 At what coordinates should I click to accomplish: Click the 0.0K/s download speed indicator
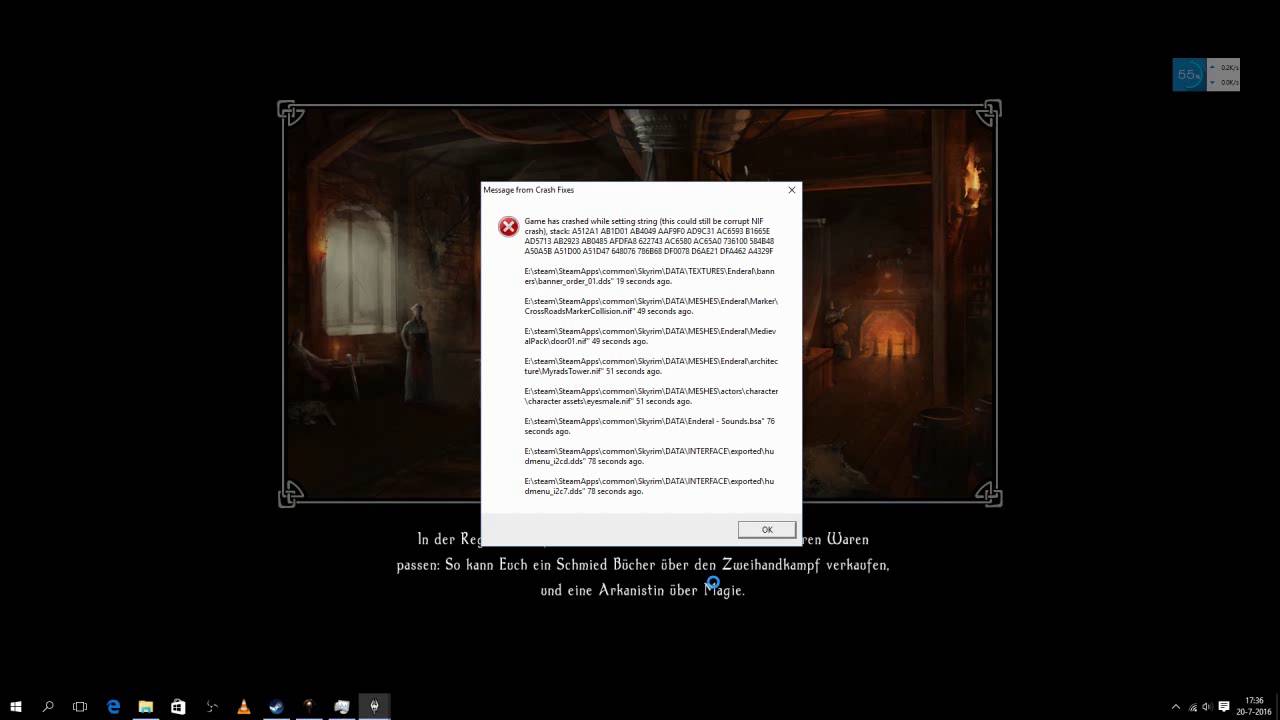coord(1225,82)
